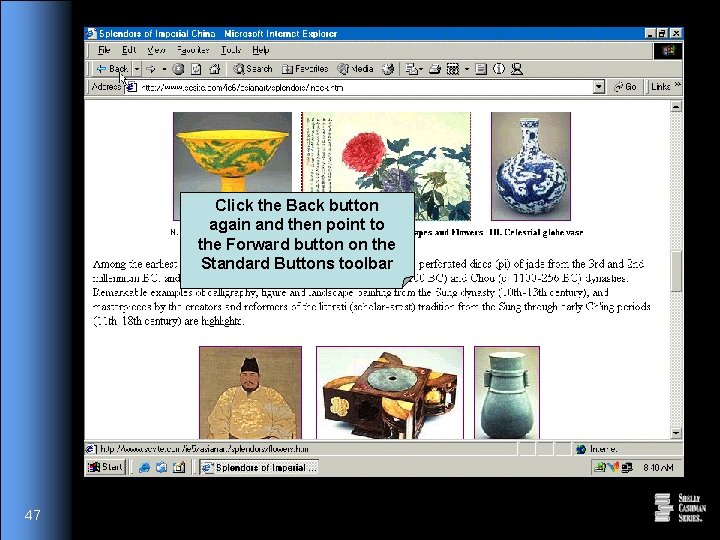This screenshot has width=720, height=540.
Task: Click the Messenger icon in toolbar
Action: point(517,69)
